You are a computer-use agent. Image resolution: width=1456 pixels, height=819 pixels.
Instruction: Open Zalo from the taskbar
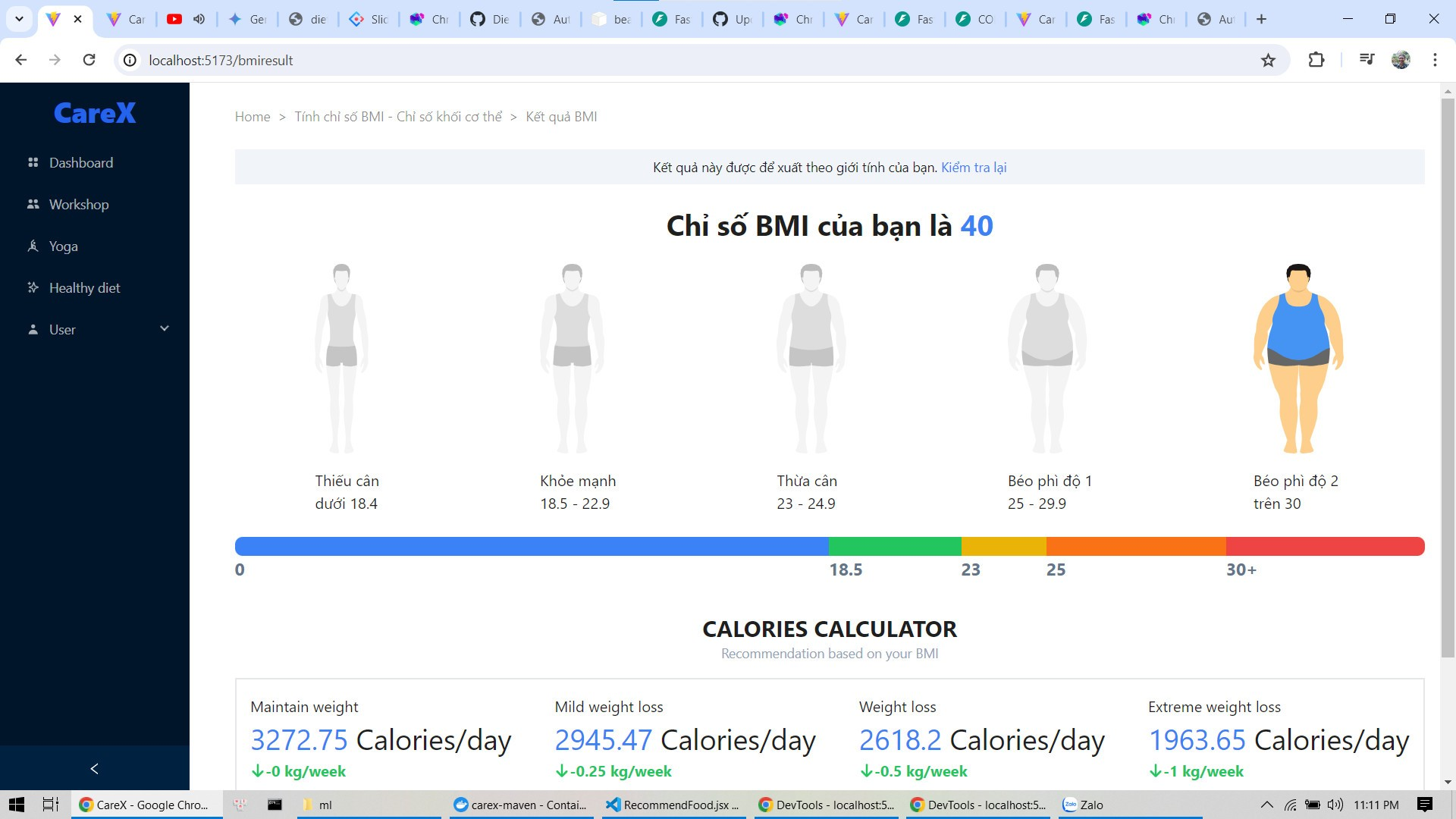click(x=1083, y=805)
